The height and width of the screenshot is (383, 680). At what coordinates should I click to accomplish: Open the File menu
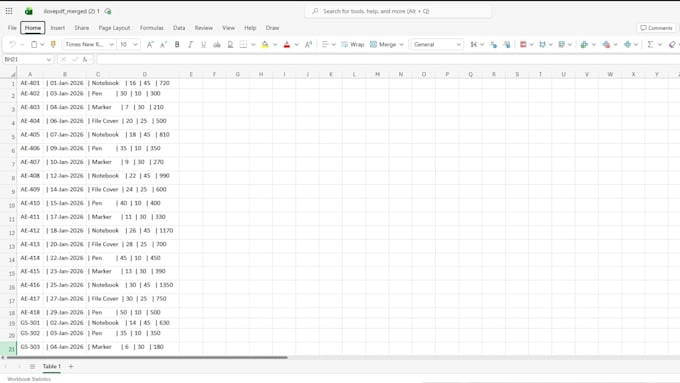click(12, 28)
